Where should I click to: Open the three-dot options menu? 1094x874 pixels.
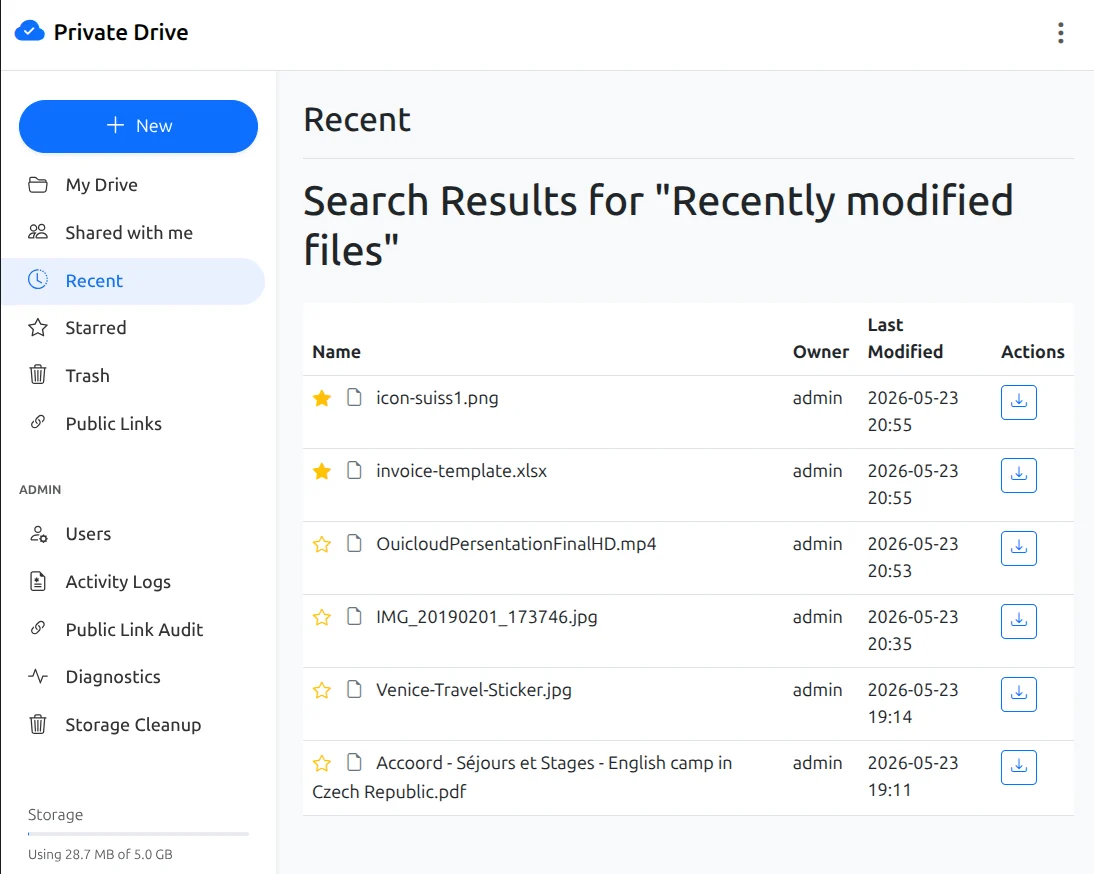pyautogui.click(x=1060, y=33)
